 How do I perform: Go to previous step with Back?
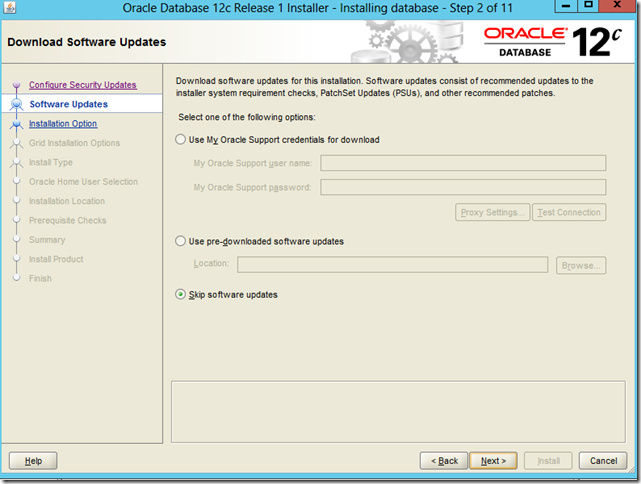(x=444, y=461)
